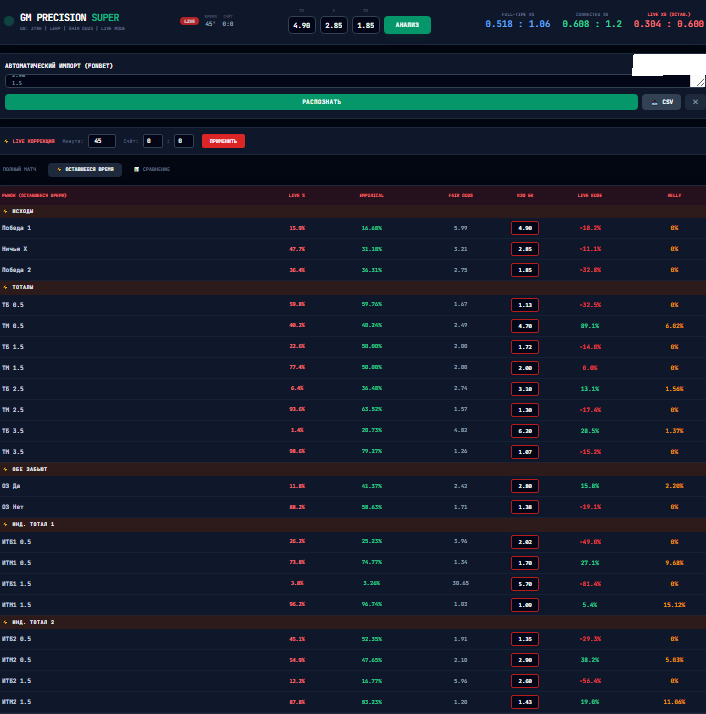
Task: Edit bookmaker odds in ИТБ2 1.5 row
Action: click(x=525, y=681)
